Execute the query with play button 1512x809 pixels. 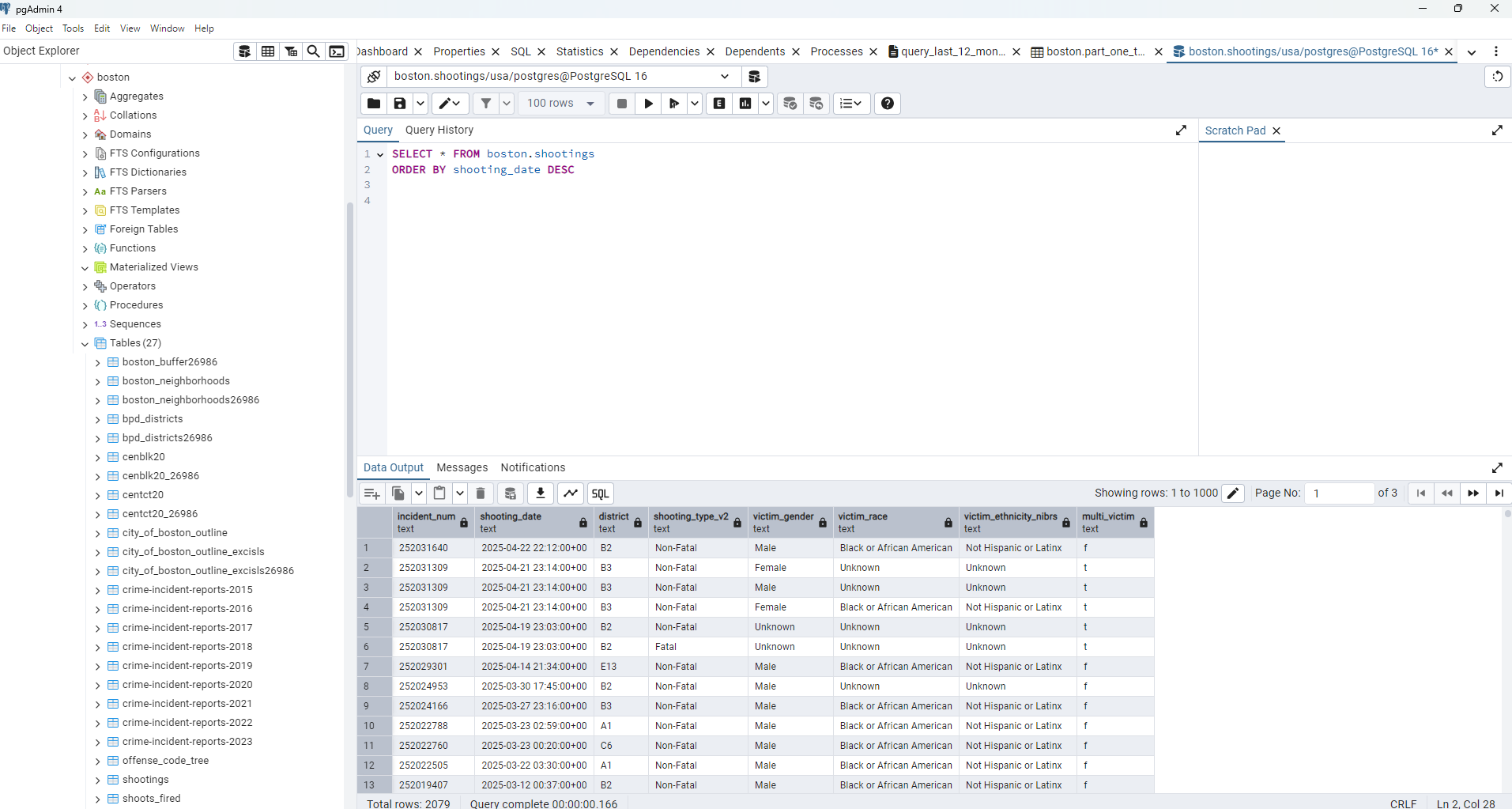[648, 104]
